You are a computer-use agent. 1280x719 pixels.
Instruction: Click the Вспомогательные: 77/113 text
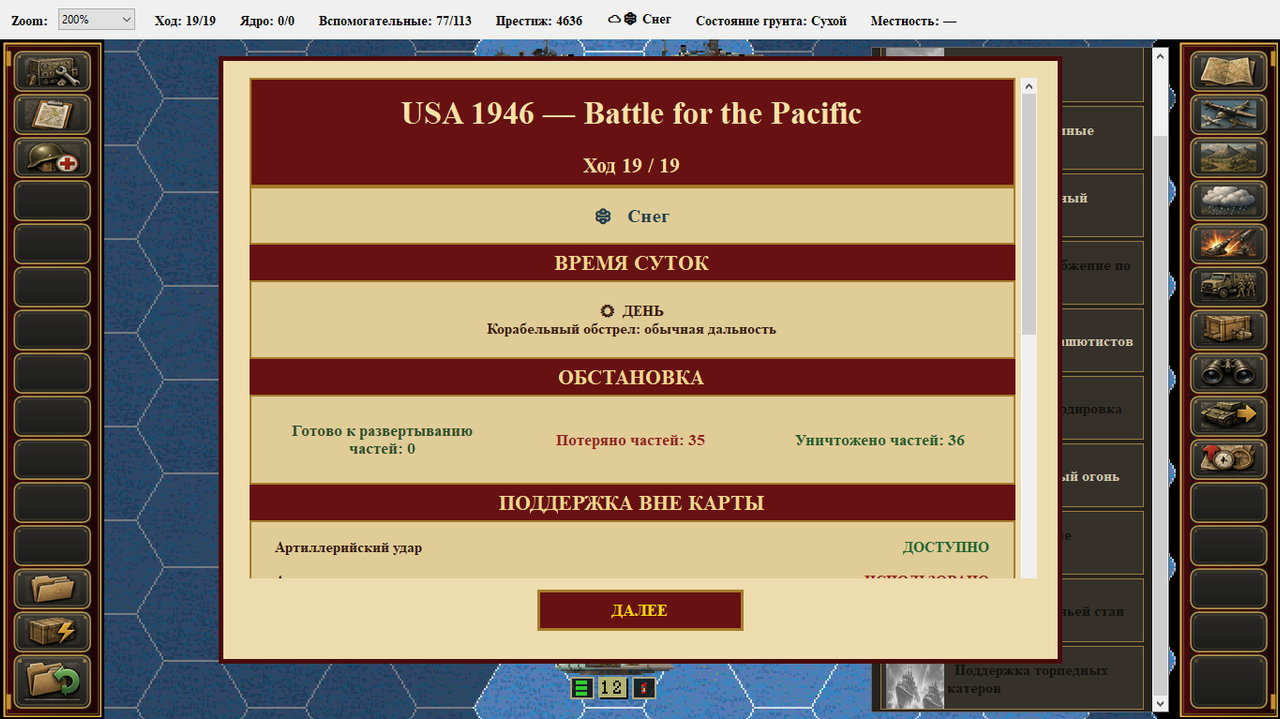(x=395, y=20)
